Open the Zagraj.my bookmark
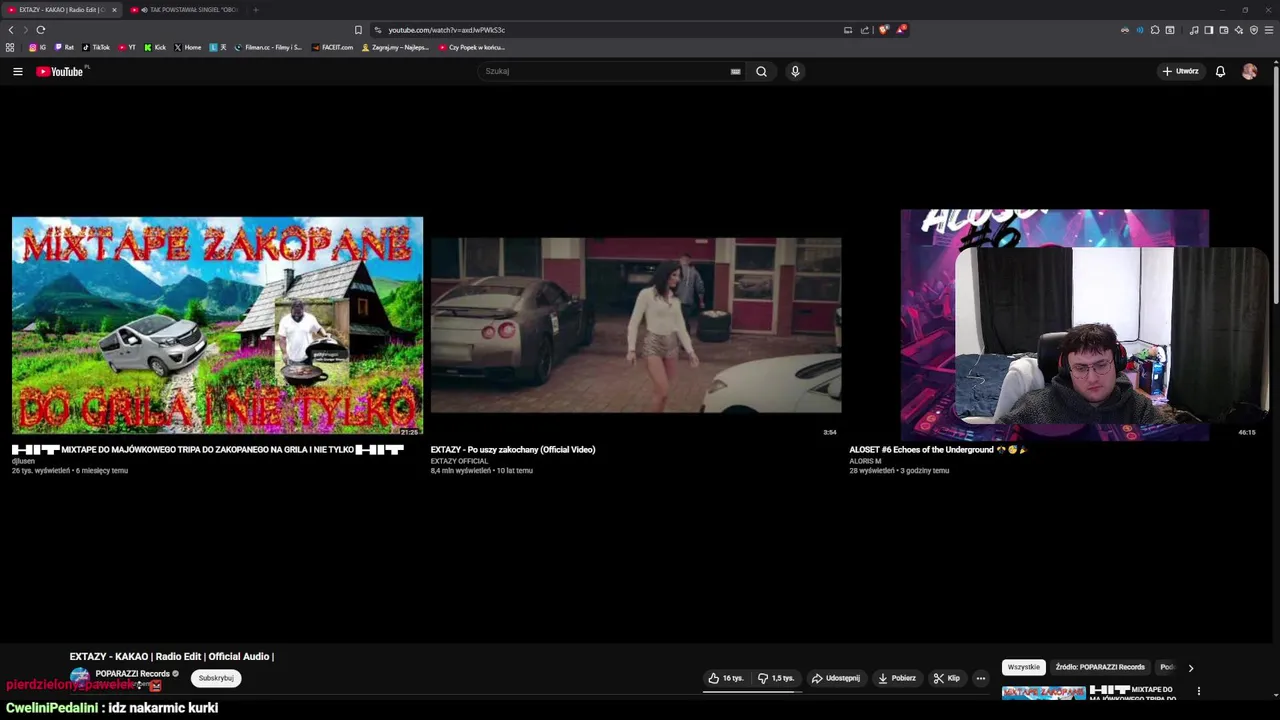 point(395,47)
